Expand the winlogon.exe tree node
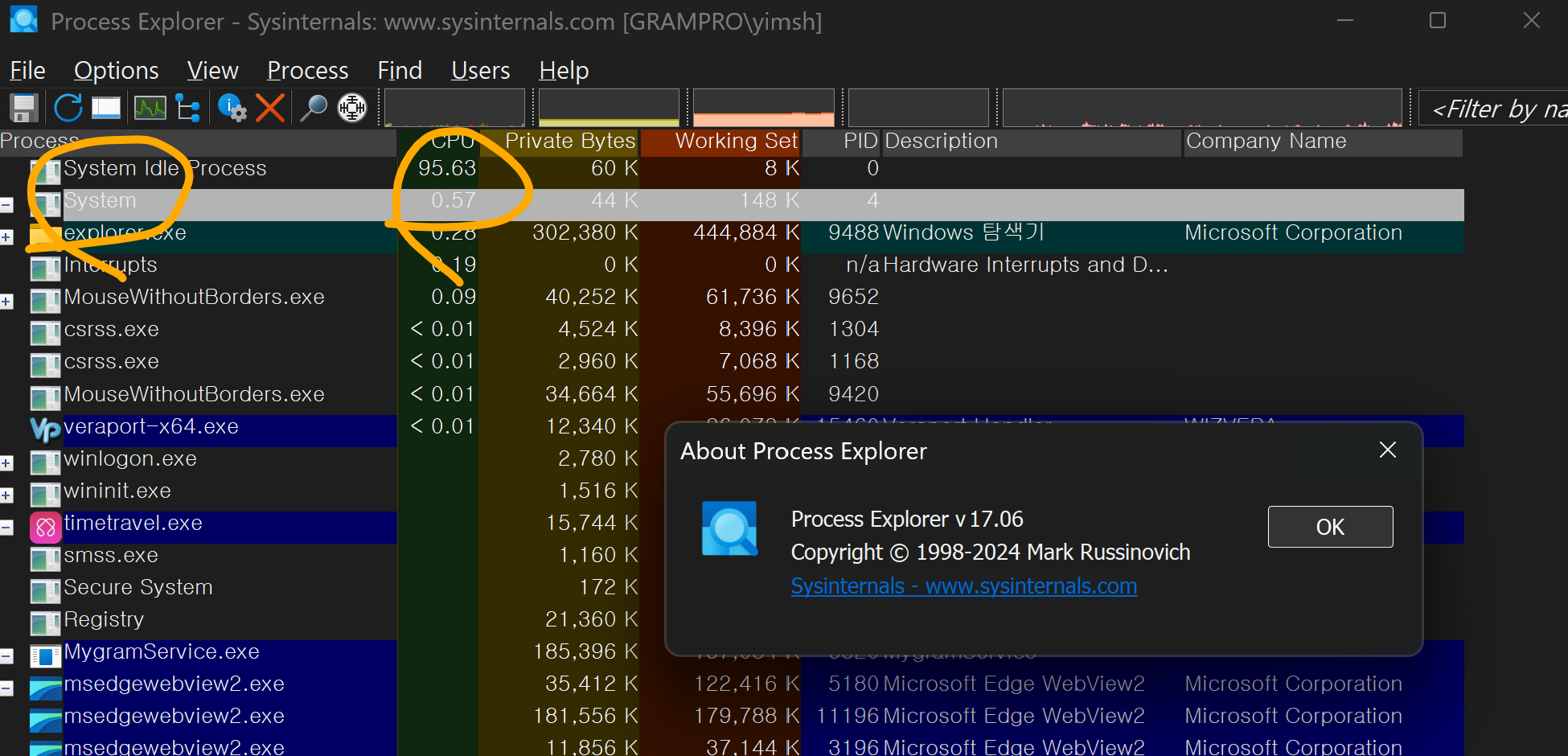 point(6,463)
